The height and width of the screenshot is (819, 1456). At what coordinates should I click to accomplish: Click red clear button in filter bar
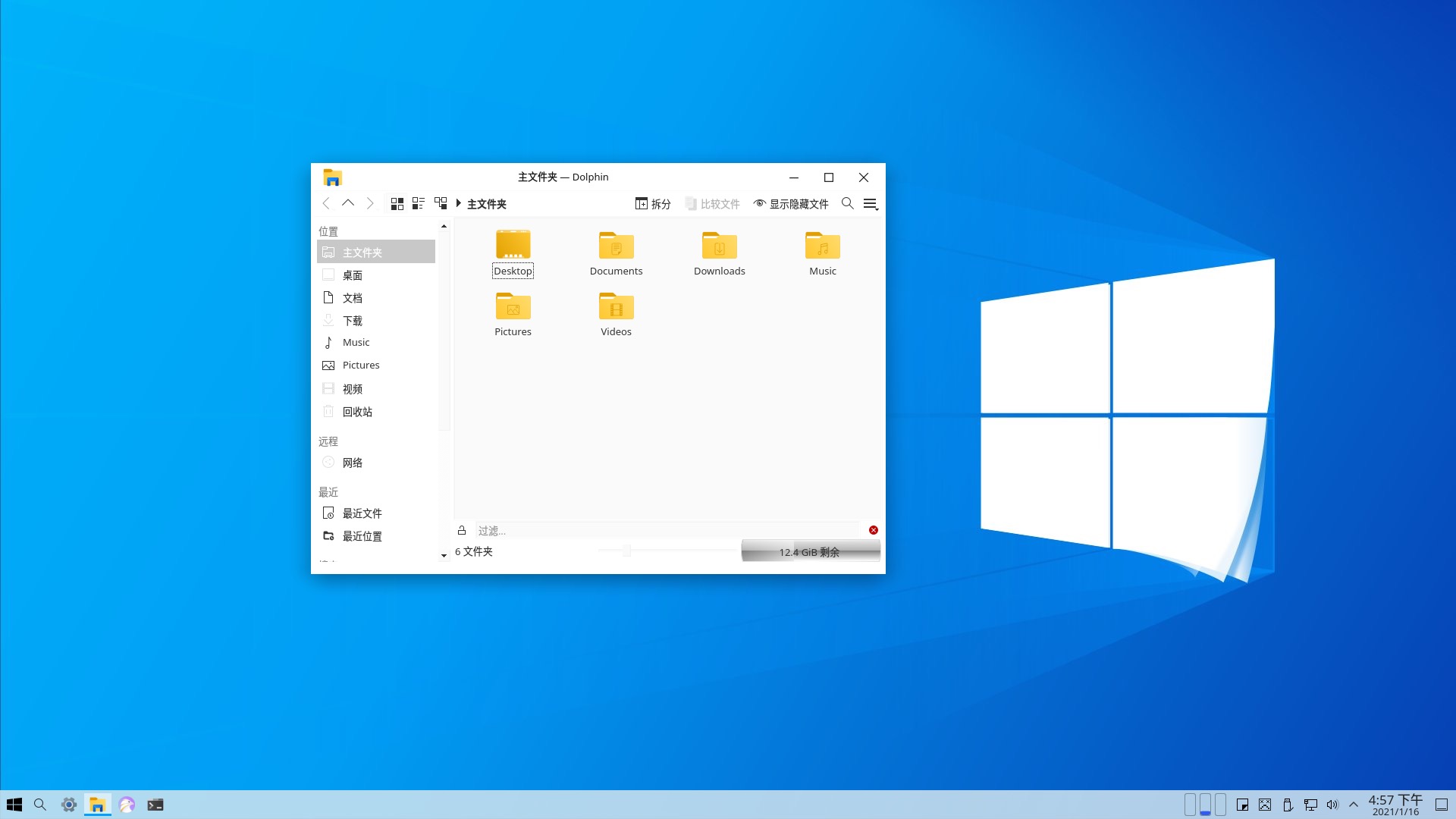(x=874, y=530)
